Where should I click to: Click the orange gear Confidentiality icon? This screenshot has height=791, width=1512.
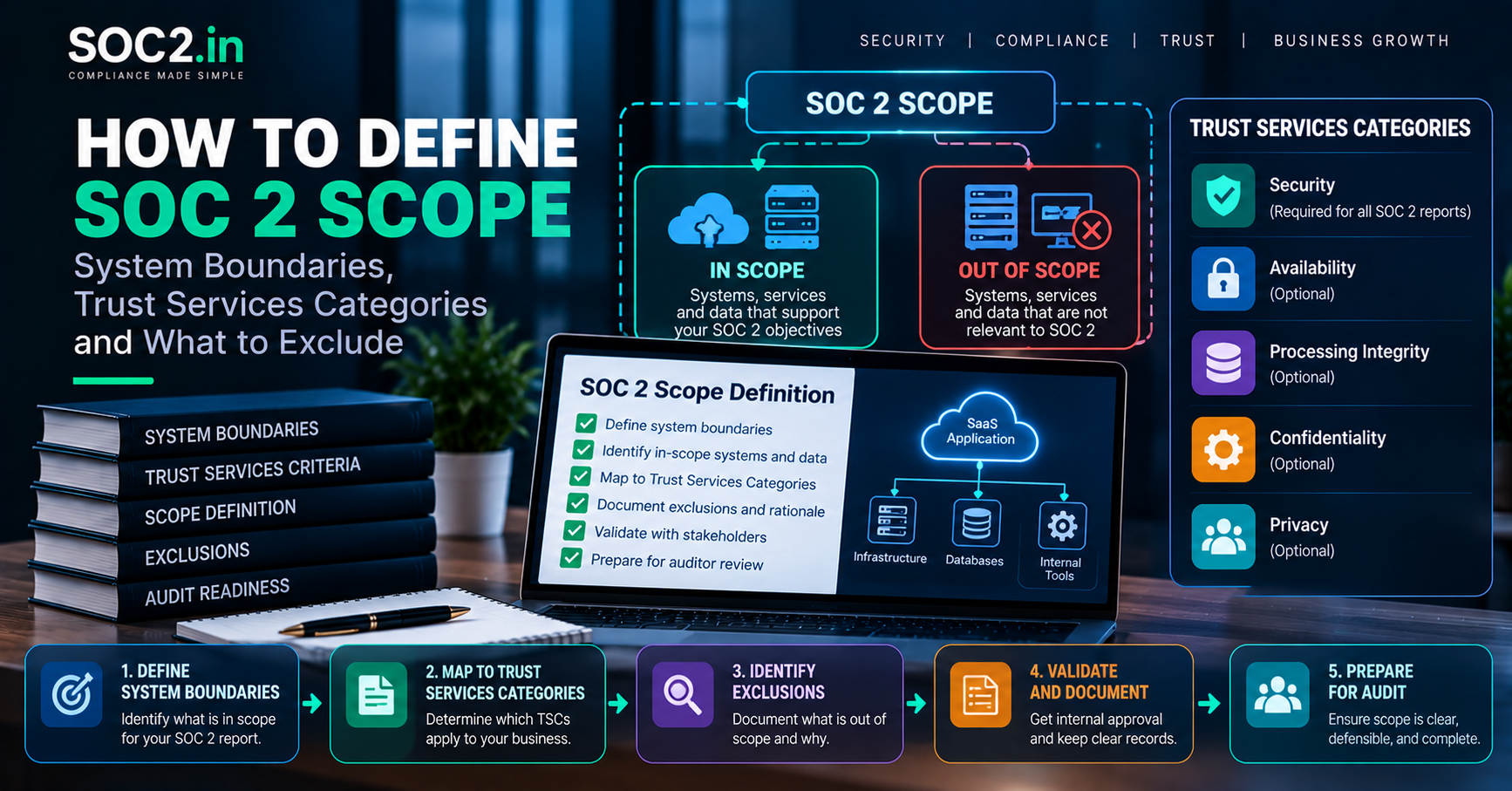1223,449
